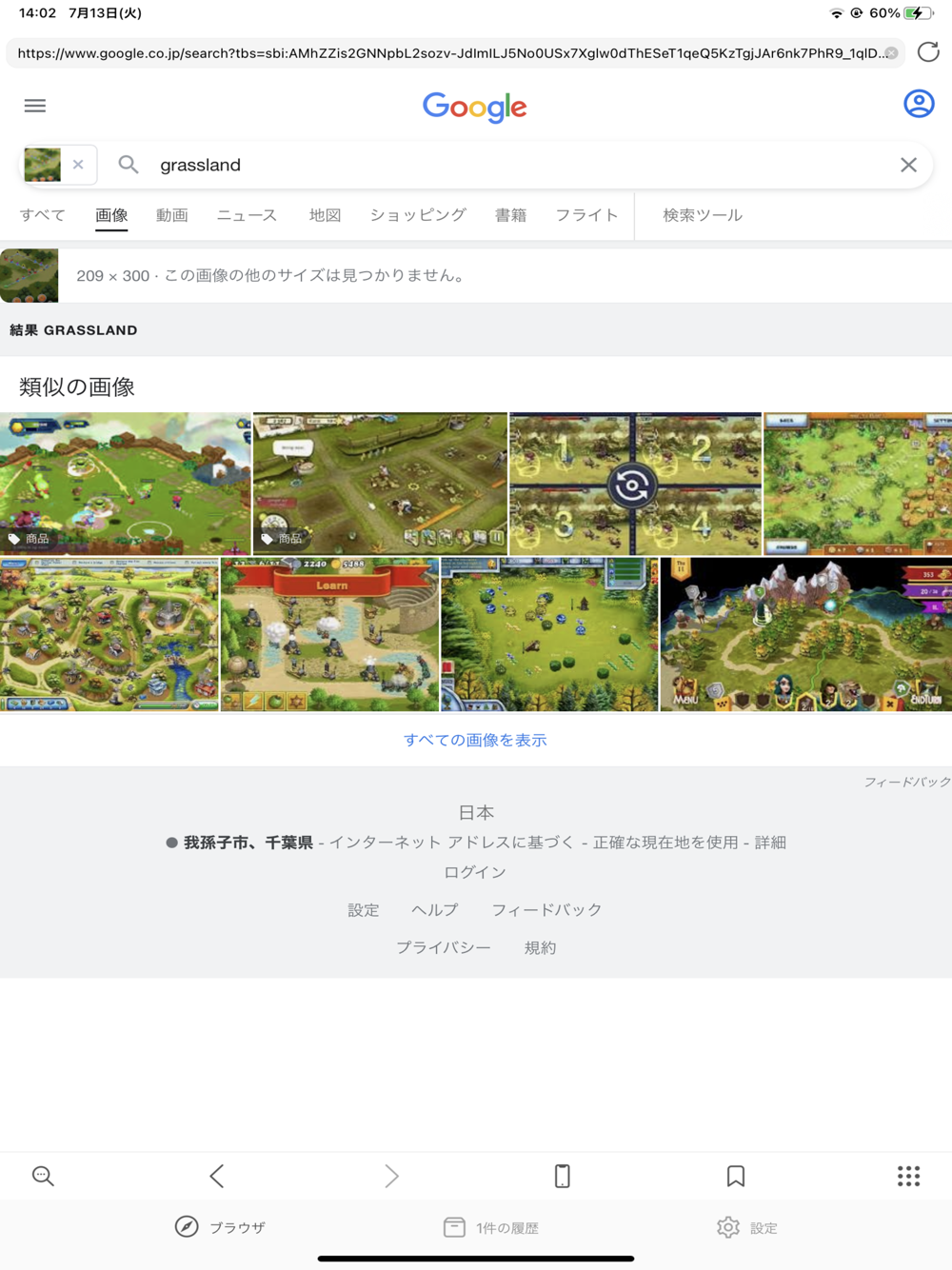Open the village strategy game image in bottom row
The height and width of the screenshot is (1270, 952).
point(109,634)
